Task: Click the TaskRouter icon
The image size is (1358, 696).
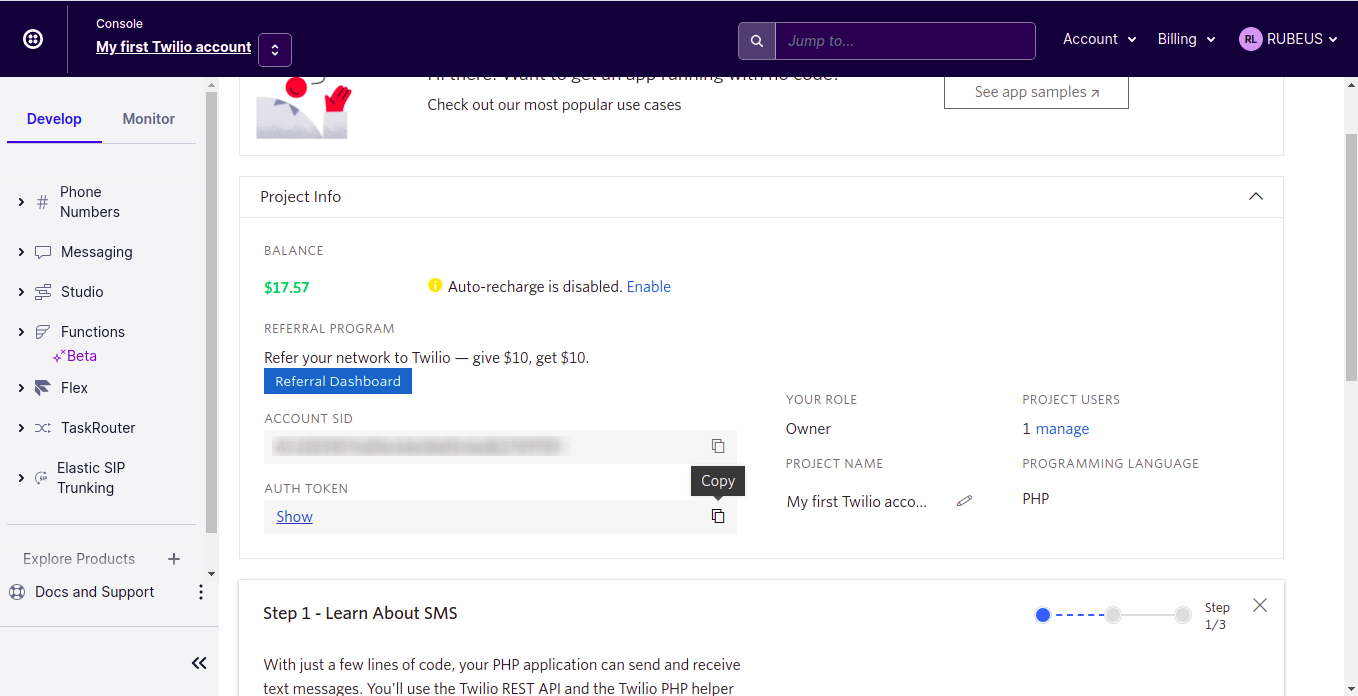Action: 42,428
